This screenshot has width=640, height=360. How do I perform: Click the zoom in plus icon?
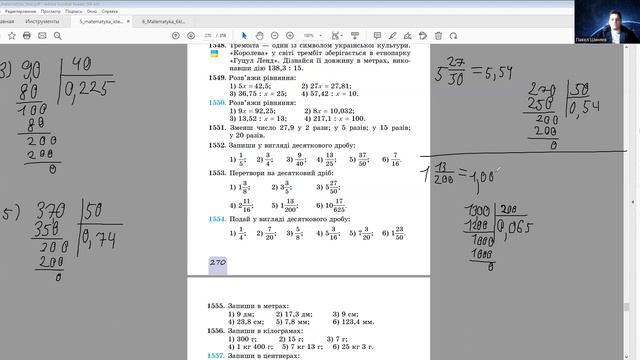click(290, 36)
